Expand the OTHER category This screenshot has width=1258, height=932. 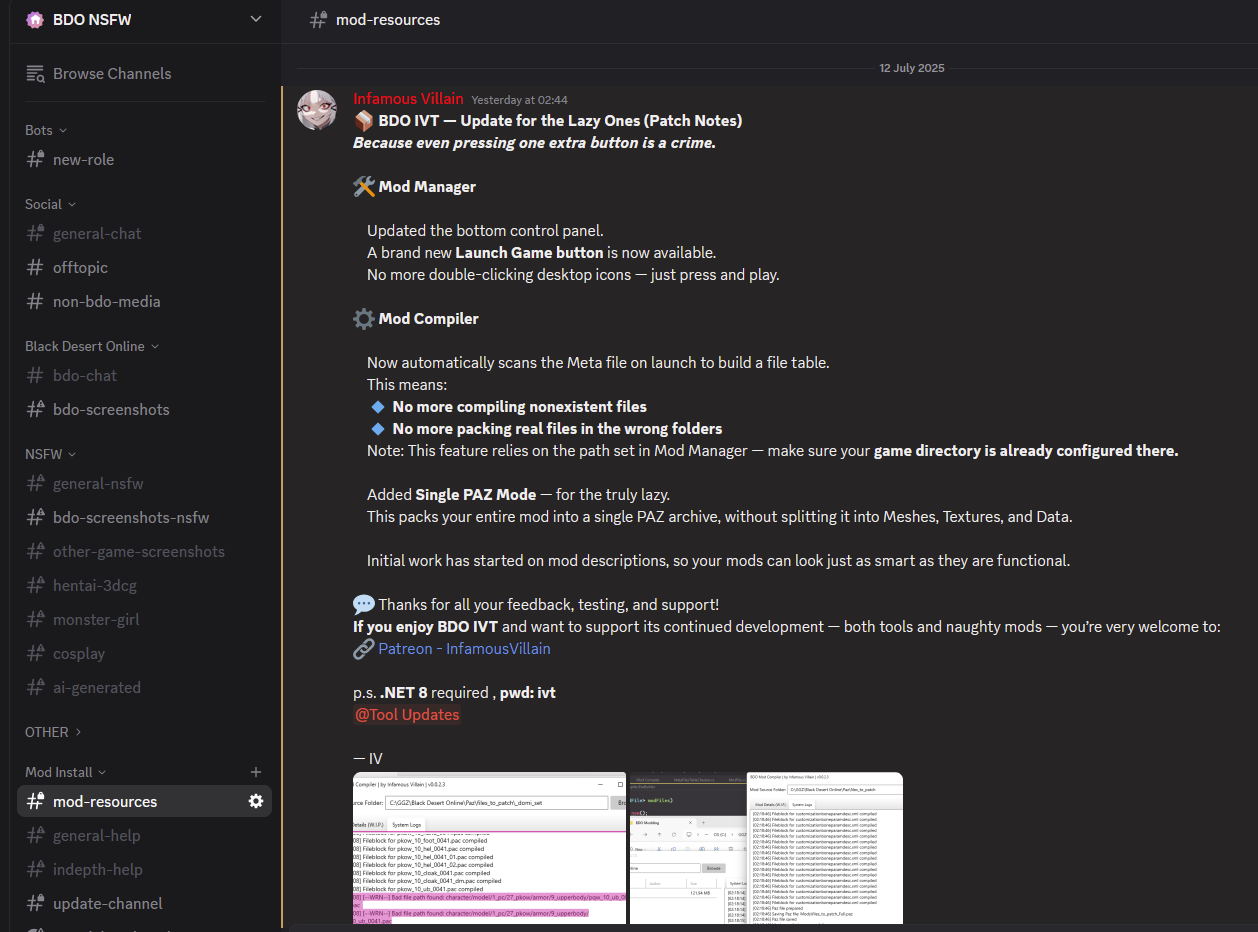(x=53, y=732)
